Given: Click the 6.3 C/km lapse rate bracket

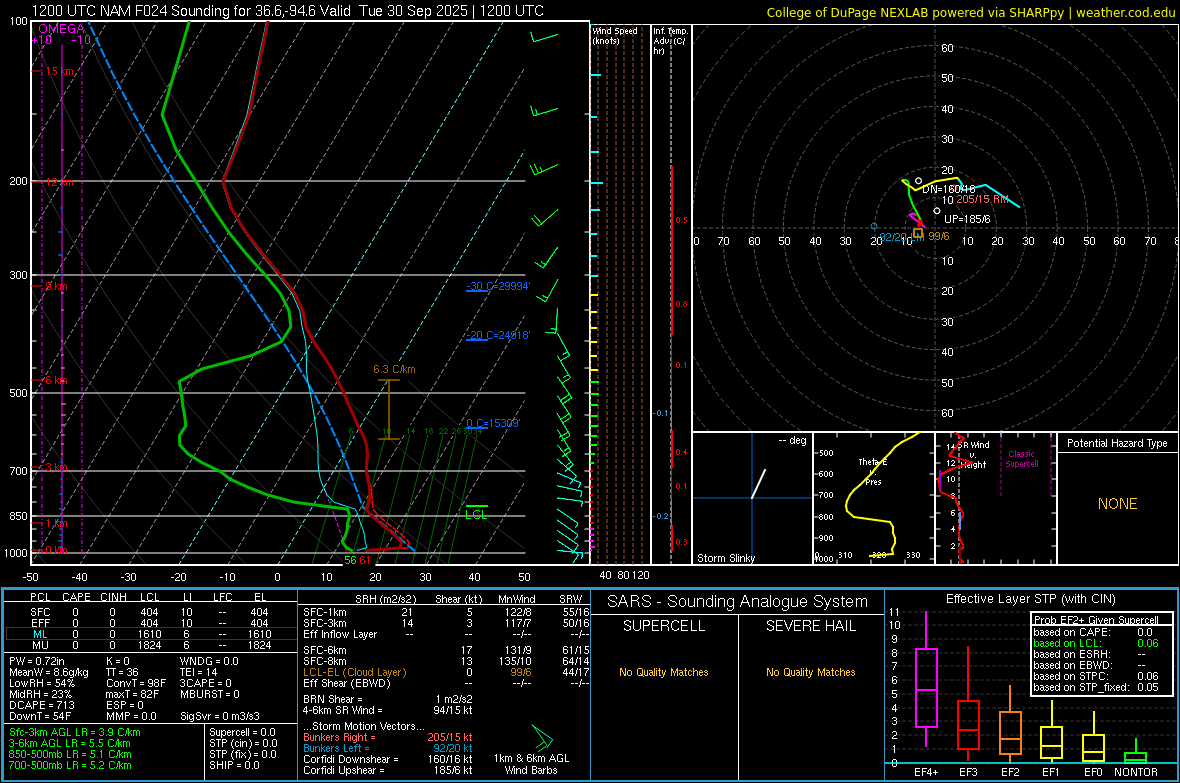Looking at the screenshot, I should click(x=388, y=410).
